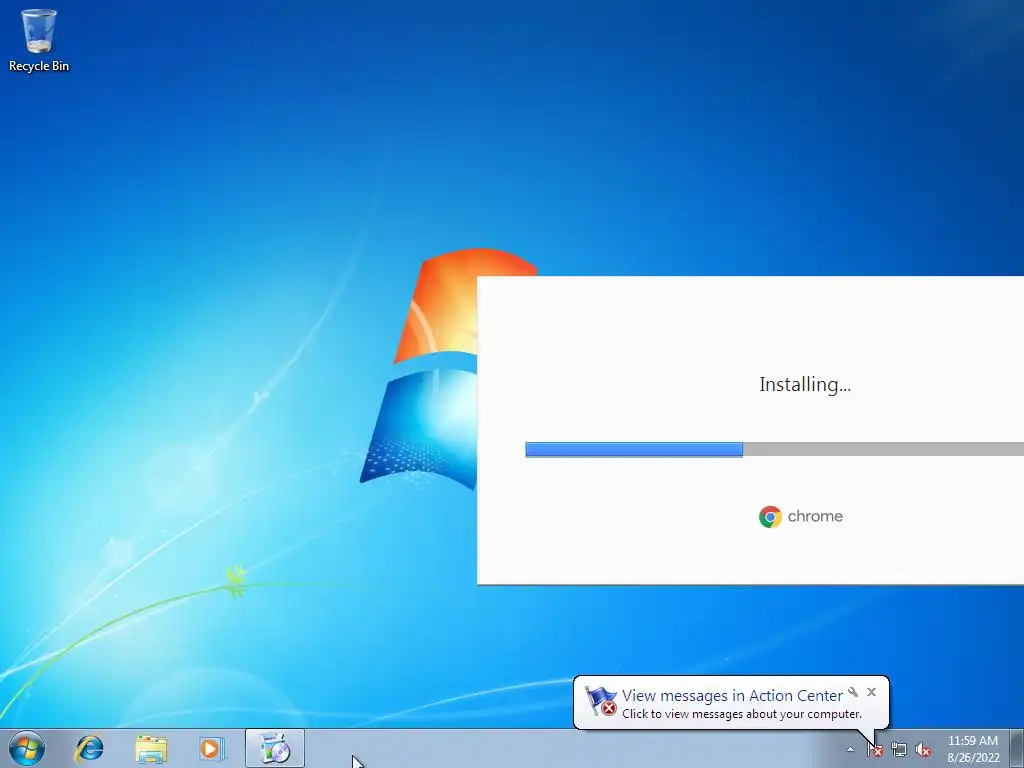Open the Recycle Bin desktop icon
The width and height of the screenshot is (1024, 768).
pyautogui.click(x=39, y=40)
